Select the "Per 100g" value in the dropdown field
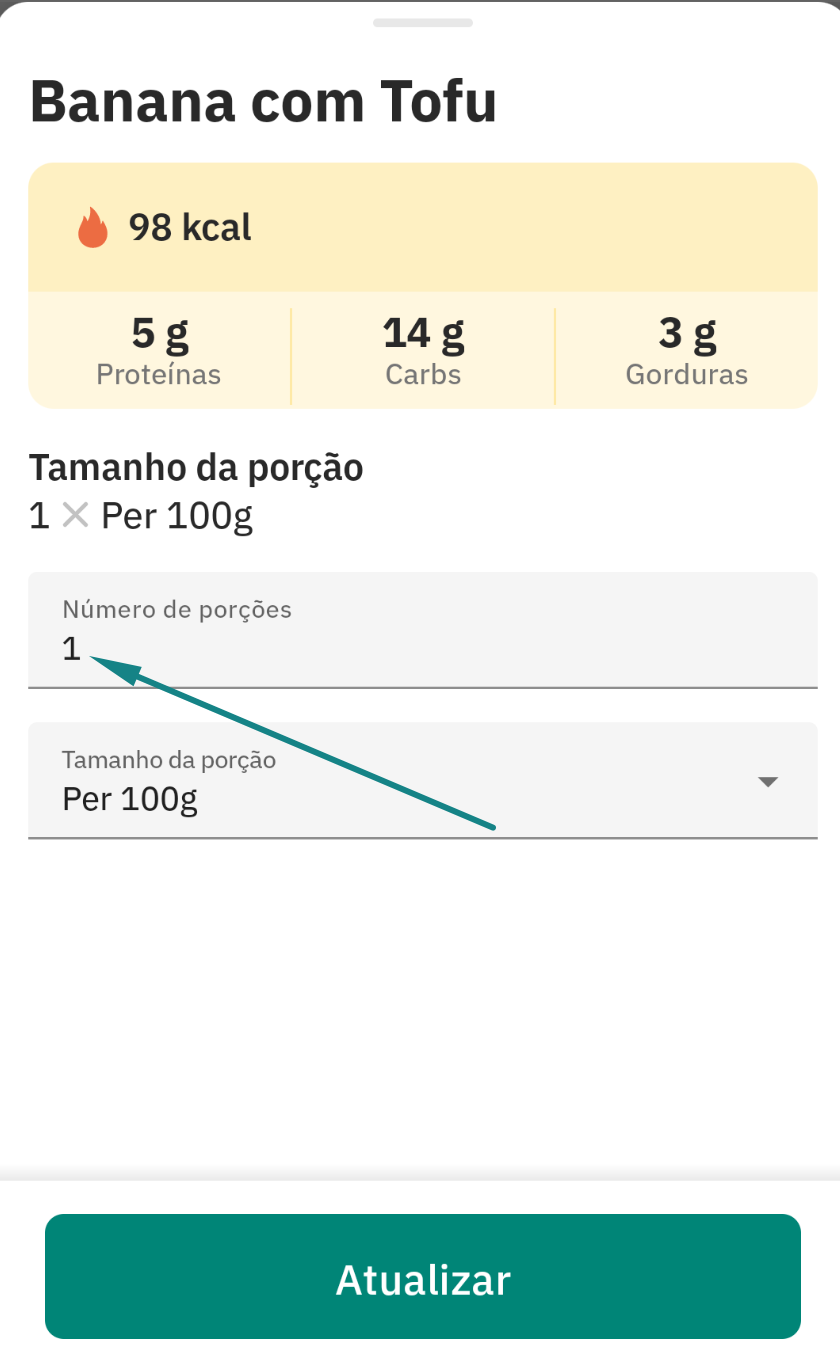840x1370 pixels. [x=130, y=799]
